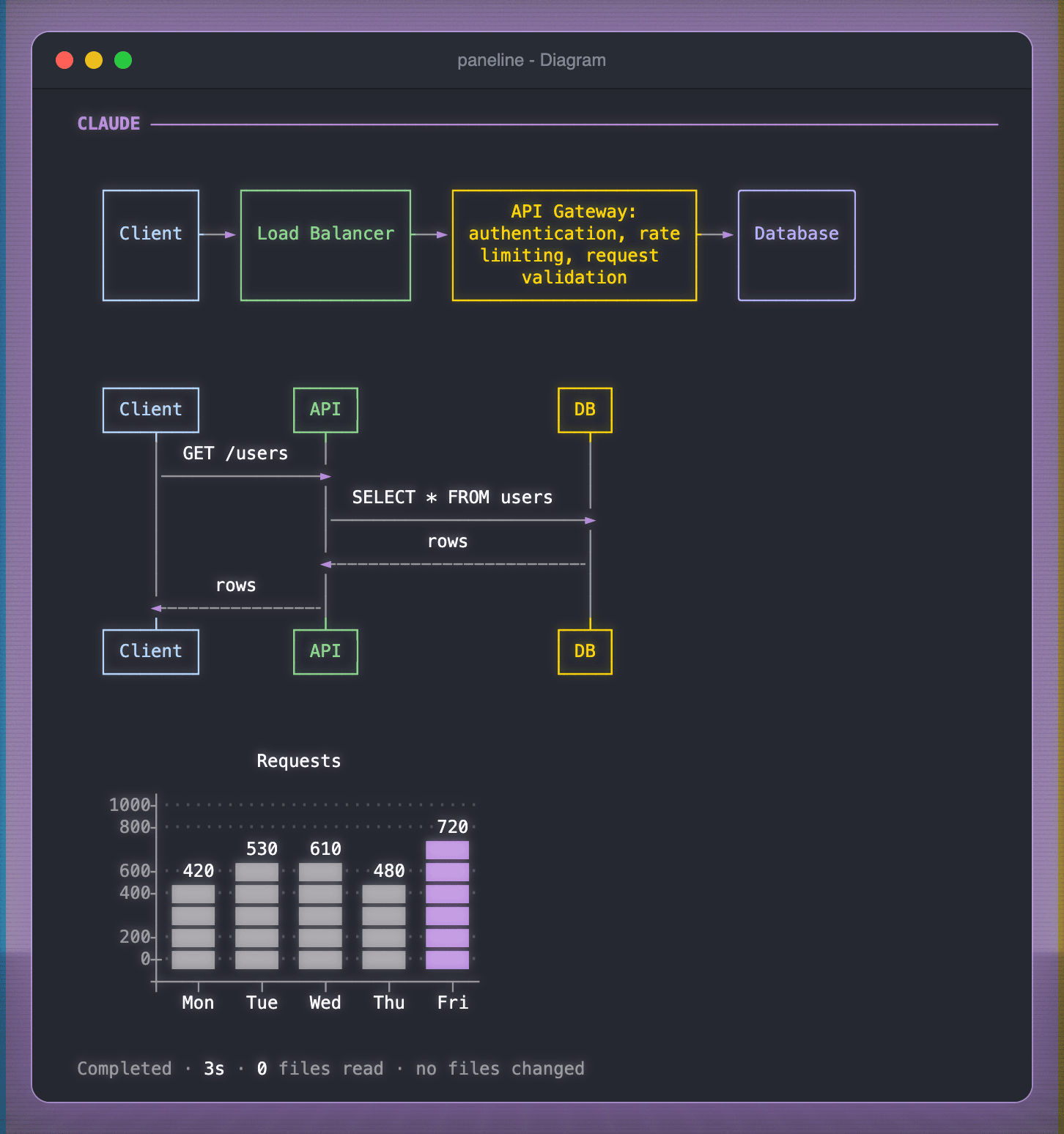This screenshot has height=1134, width=1064.
Task: Click the 'GET /users' message label
Action: pyautogui.click(x=235, y=453)
